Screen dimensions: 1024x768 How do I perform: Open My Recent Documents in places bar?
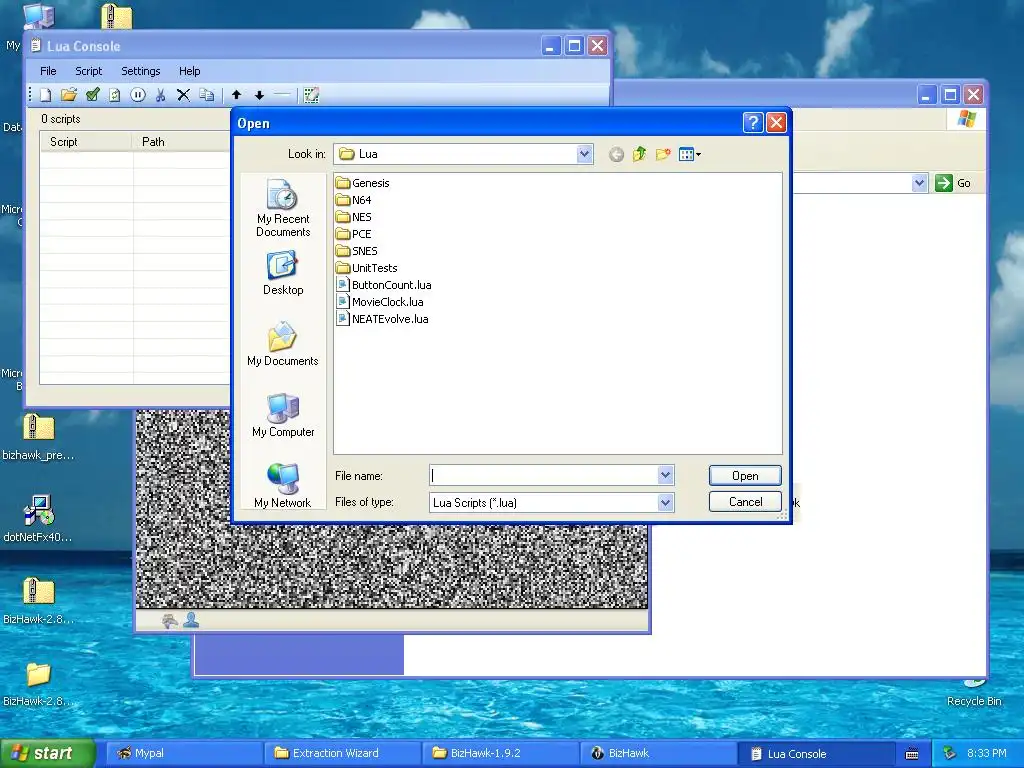(283, 208)
